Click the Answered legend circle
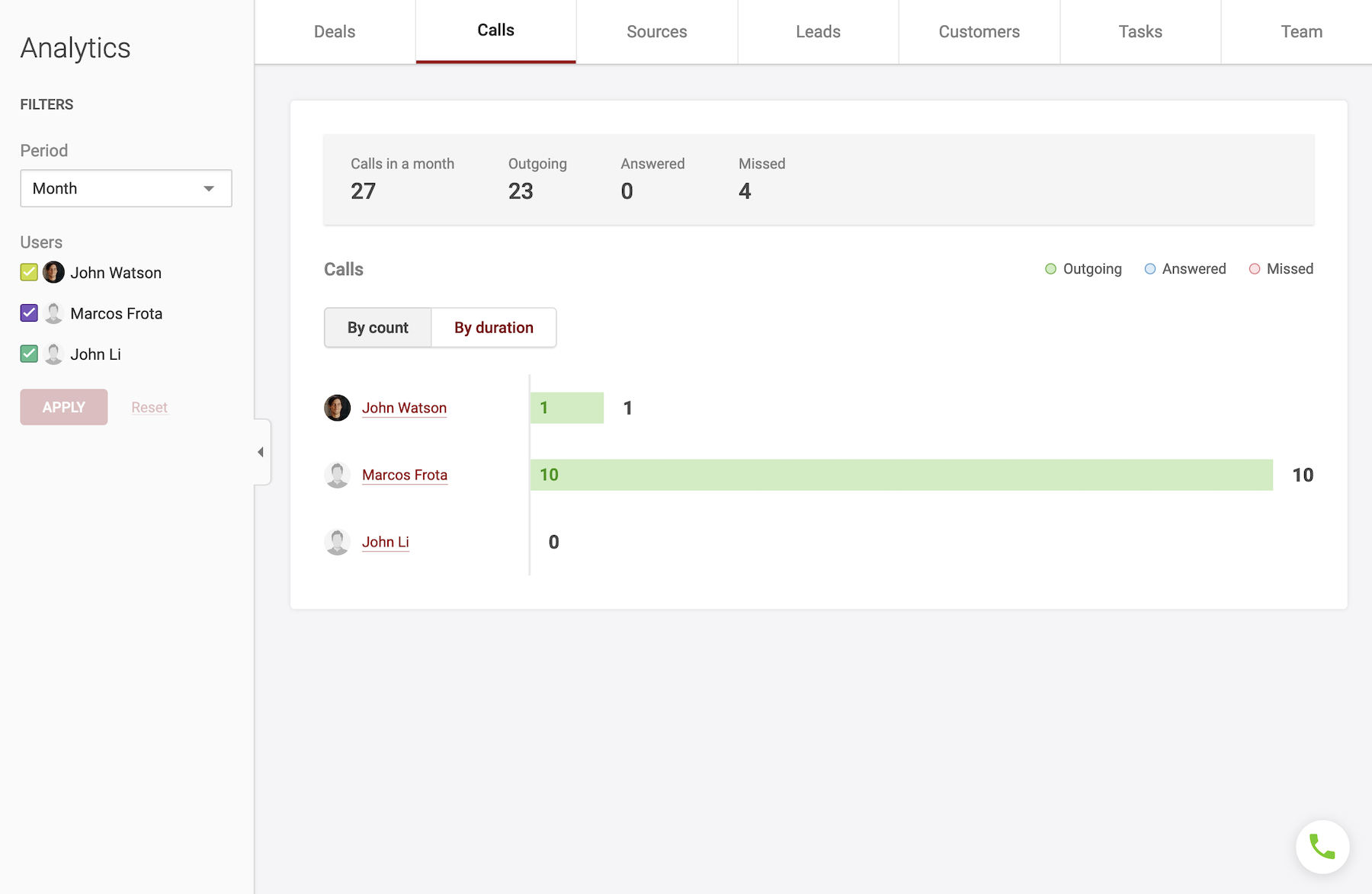The height and width of the screenshot is (894, 1372). [x=1150, y=269]
